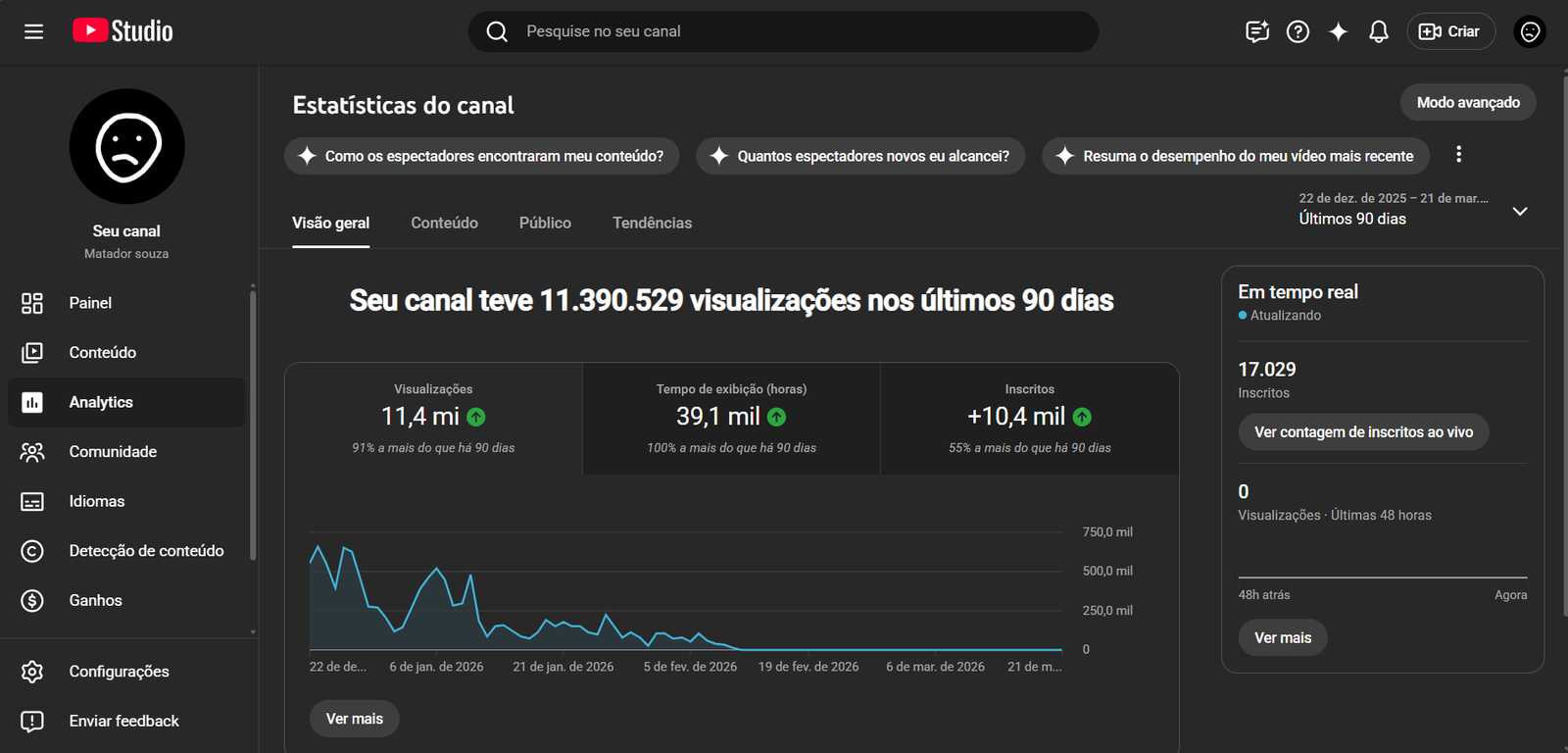This screenshot has height=753, width=1568.
Task: Open Detecção de conteúdo in the sidebar
Action: pyautogui.click(x=126, y=551)
